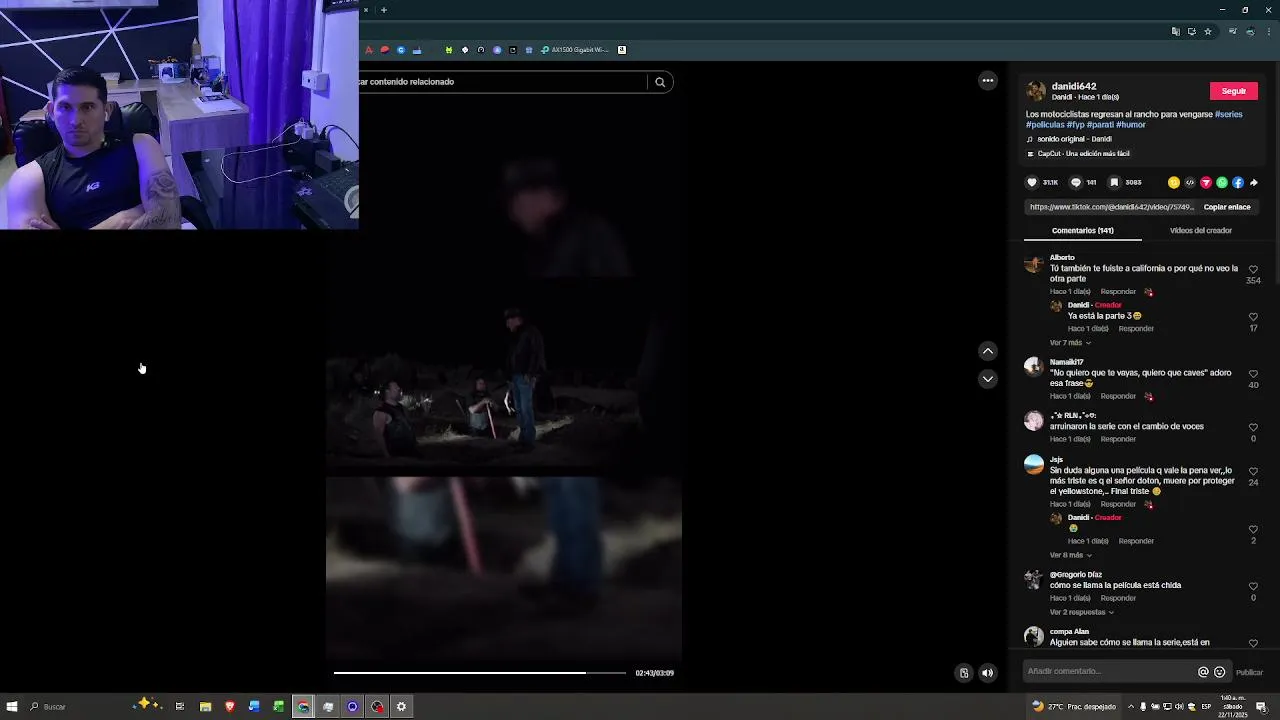Open the Windows notification center
Image resolution: width=1280 pixels, height=720 pixels.
point(1262,707)
